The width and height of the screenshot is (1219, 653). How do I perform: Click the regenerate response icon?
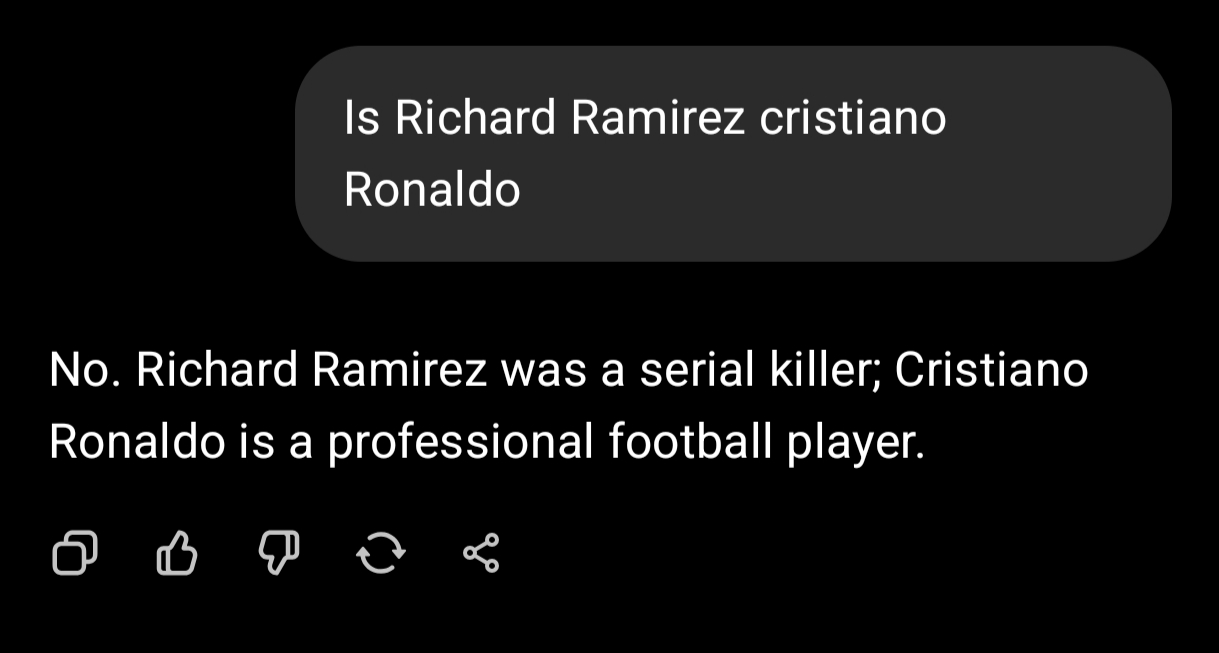381,551
